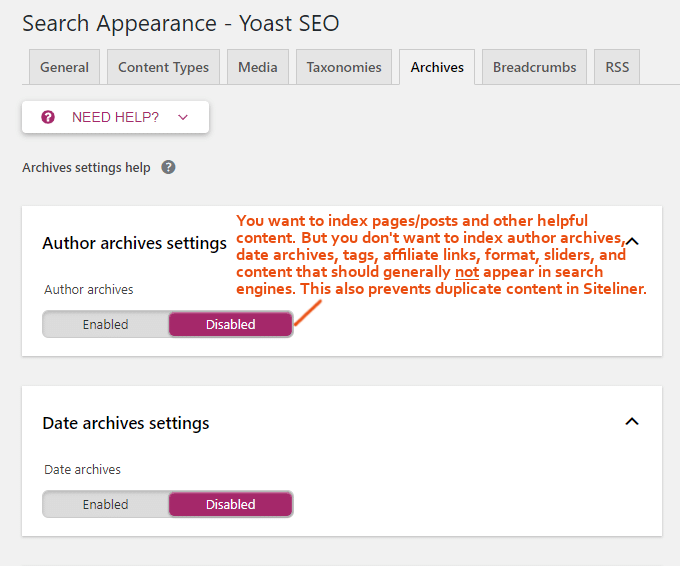Collapse the Author archives settings panel
The image size is (680, 566).
(x=632, y=241)
